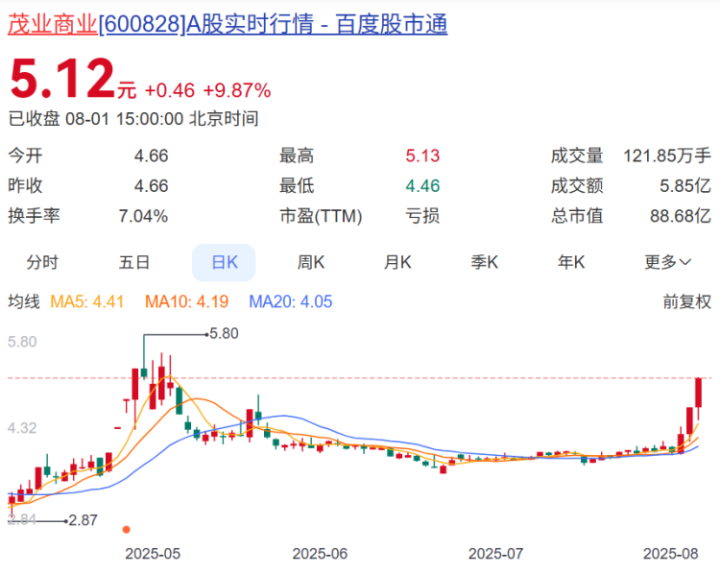Viewport: 720px width, 574px height.
Task: Click the +9.87% change percentage
Action: (237, 90)
